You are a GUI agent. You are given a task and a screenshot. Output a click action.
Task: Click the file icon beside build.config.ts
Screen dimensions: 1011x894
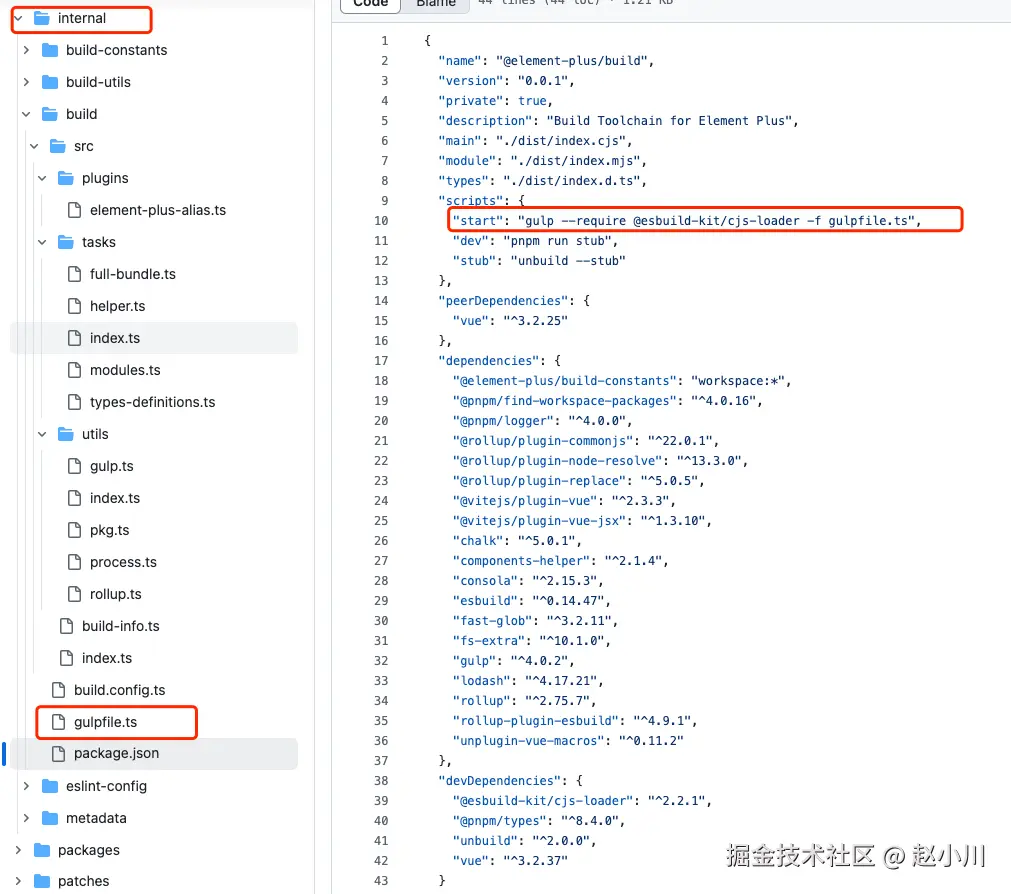59,690
